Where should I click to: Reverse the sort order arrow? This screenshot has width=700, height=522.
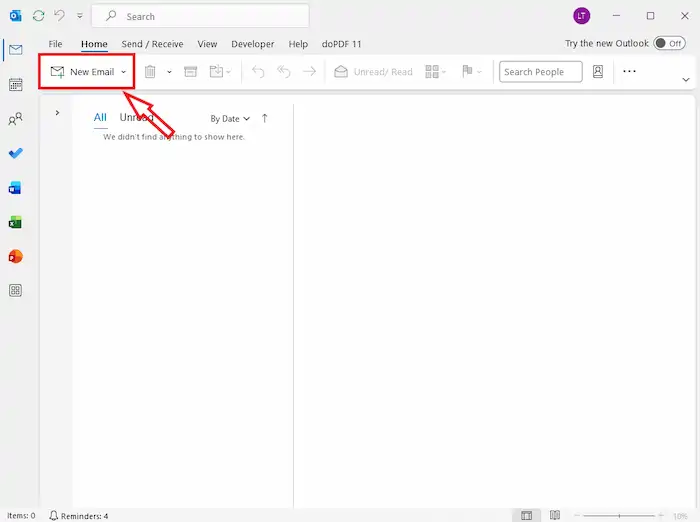(x=265, y=118)
